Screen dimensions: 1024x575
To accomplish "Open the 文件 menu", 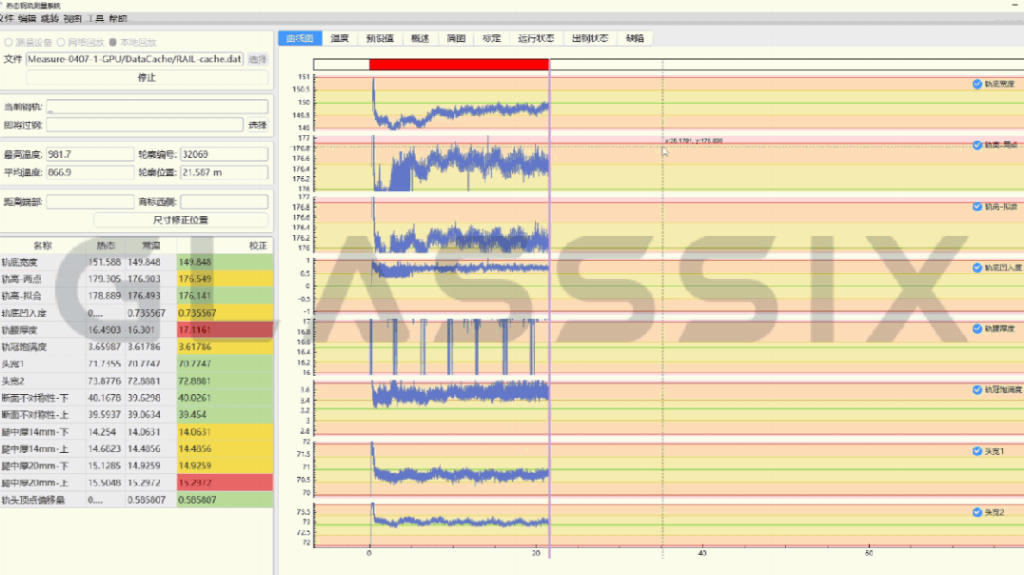I will click(x=6, y=19).
